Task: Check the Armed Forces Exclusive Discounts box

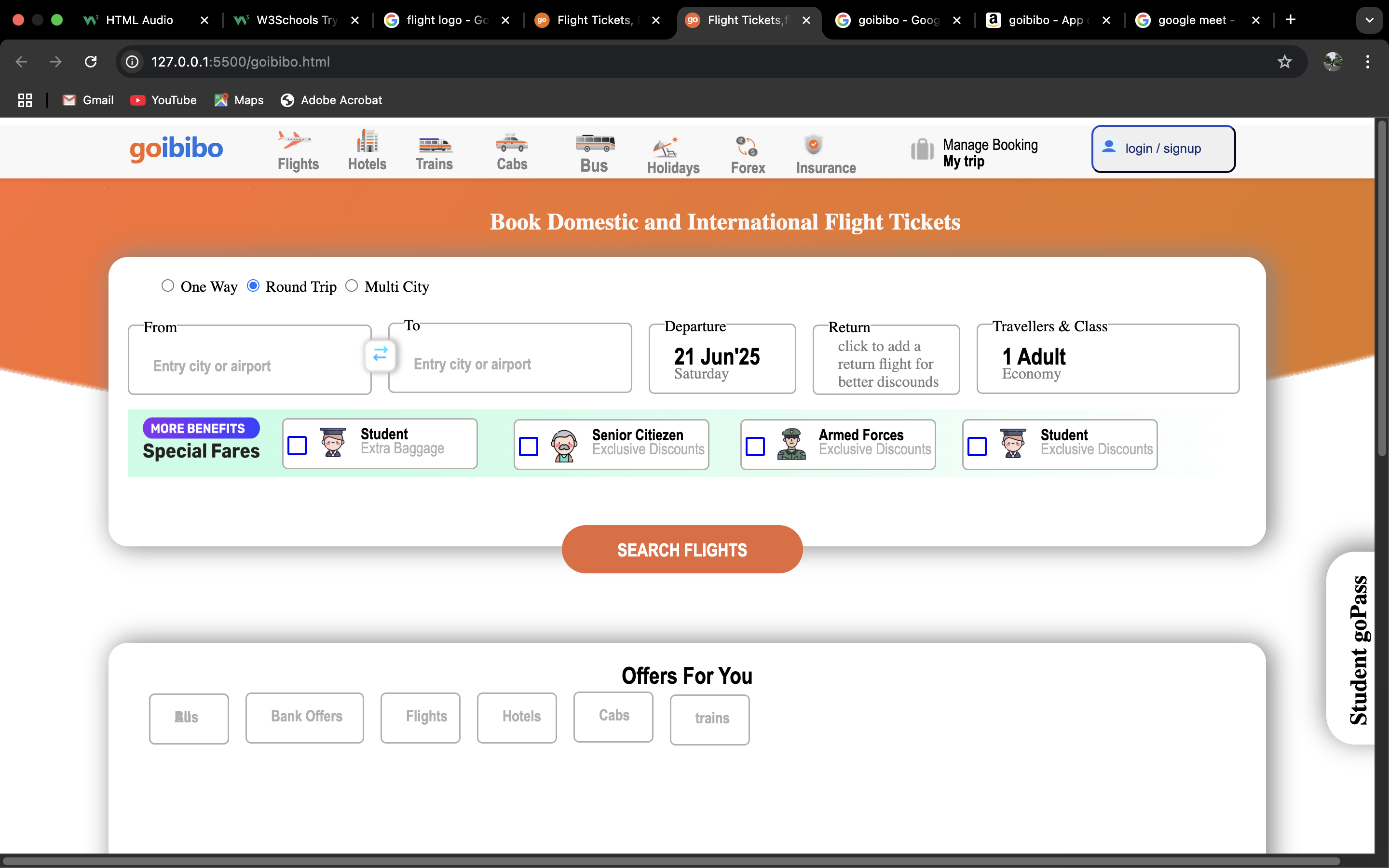Action: pyautogui.click(x=755, y=446)
